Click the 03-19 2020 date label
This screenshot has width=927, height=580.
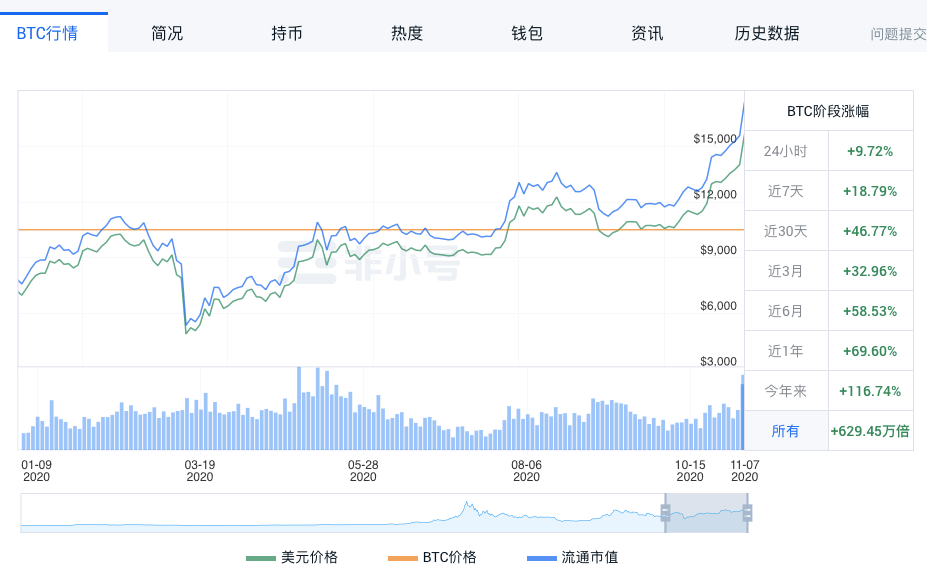(x=200, y=471)
